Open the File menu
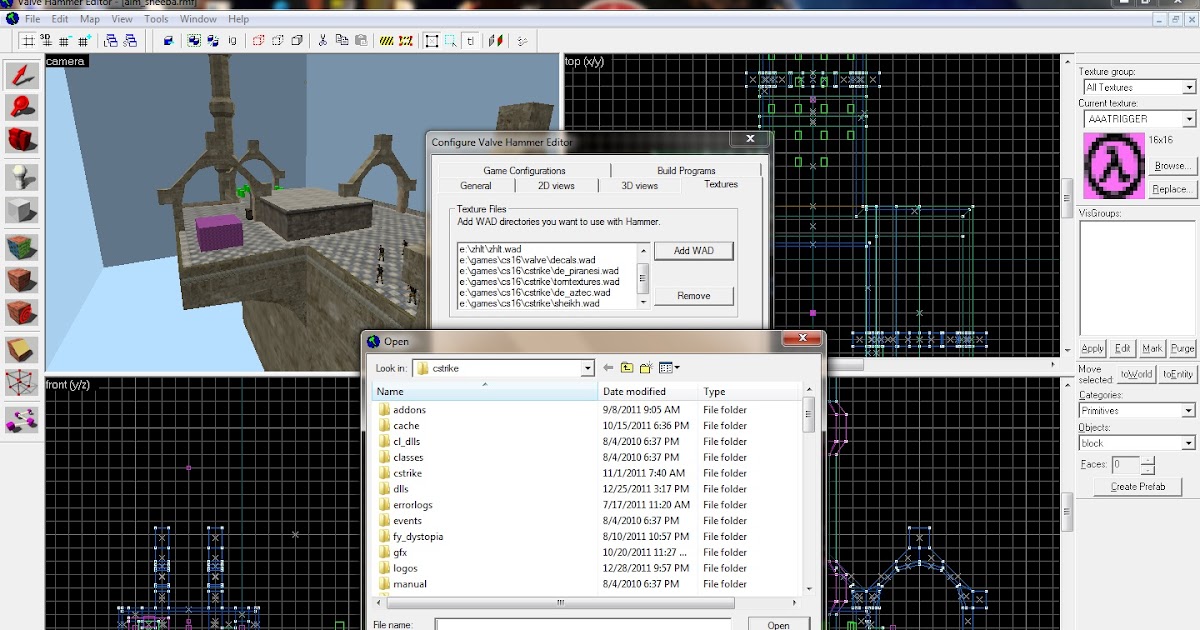The height and width of the screenshot is (630, 1200). [x=33, y=19]
